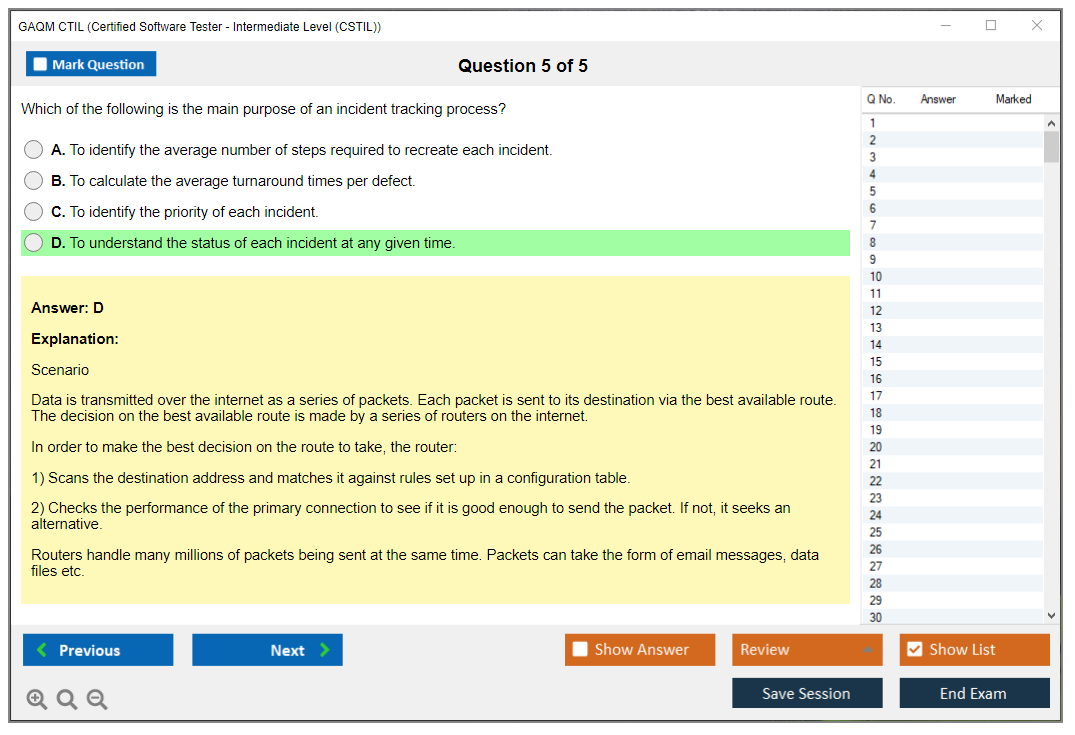
Task: Tick the Mark Question checkbox
Action: [x=40, y=65]
